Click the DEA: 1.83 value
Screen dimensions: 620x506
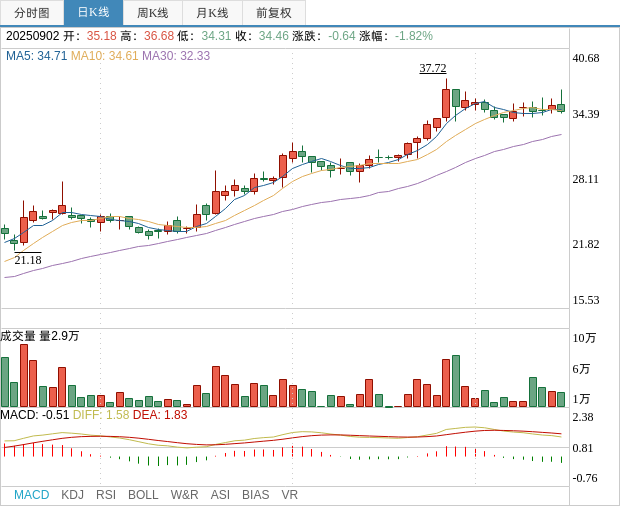[x=160, y=415]
